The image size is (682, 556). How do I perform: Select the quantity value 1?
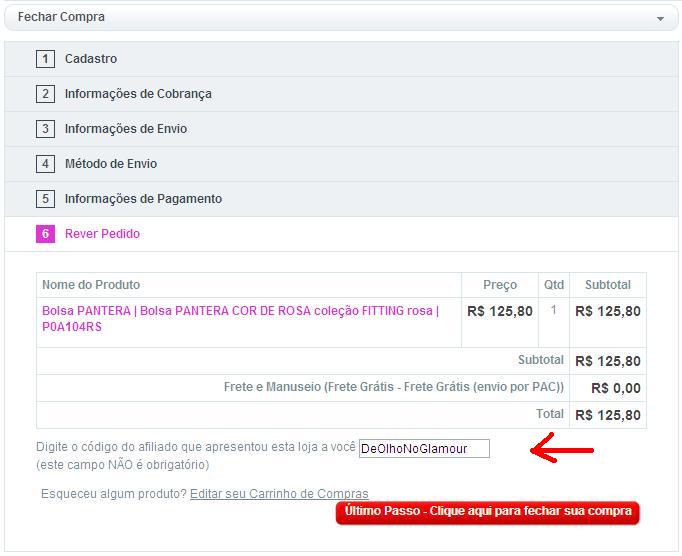(x=553, y=310)
